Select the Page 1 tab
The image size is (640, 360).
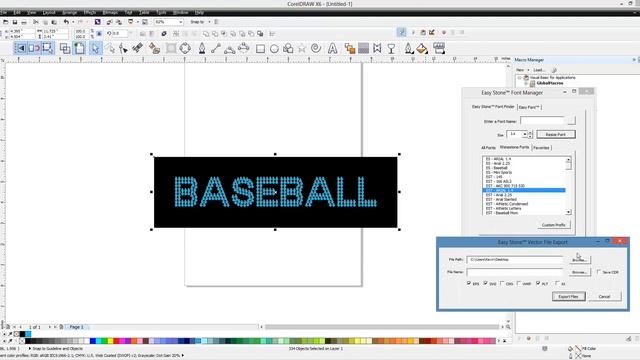pyautogui.click(x=76, y=327)
